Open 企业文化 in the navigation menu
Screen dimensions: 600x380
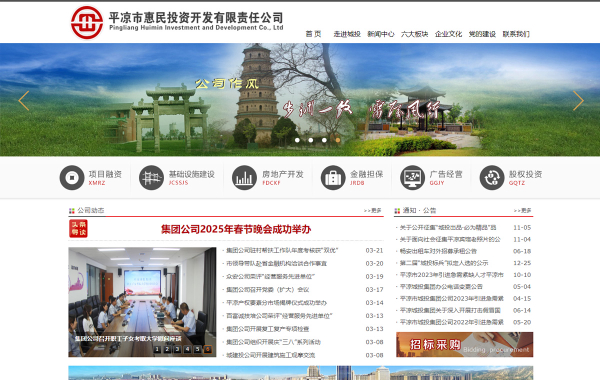click(x=448, y=34)
